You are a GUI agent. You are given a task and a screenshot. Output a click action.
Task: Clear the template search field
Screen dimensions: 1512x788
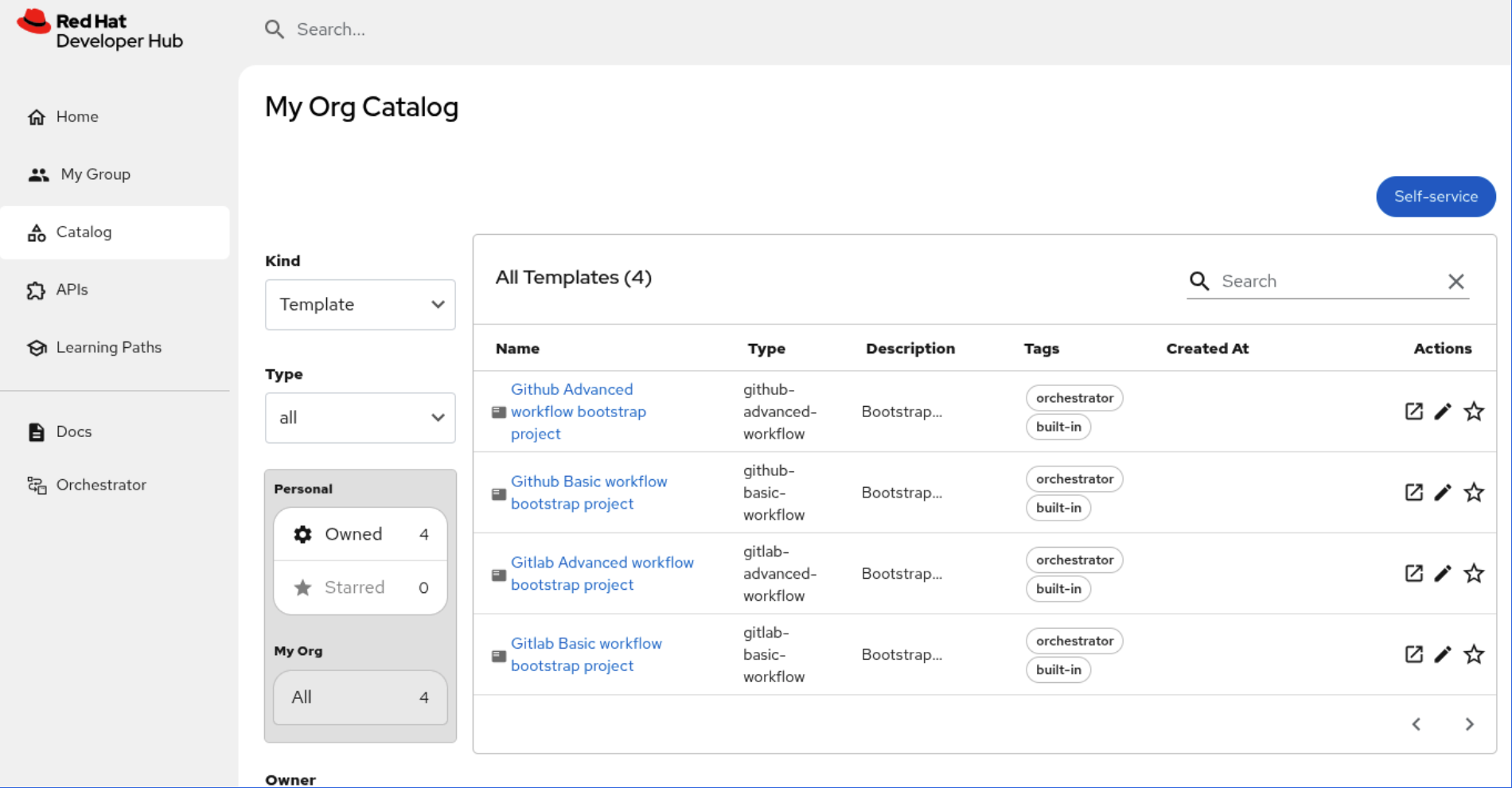pos(1456,281)
